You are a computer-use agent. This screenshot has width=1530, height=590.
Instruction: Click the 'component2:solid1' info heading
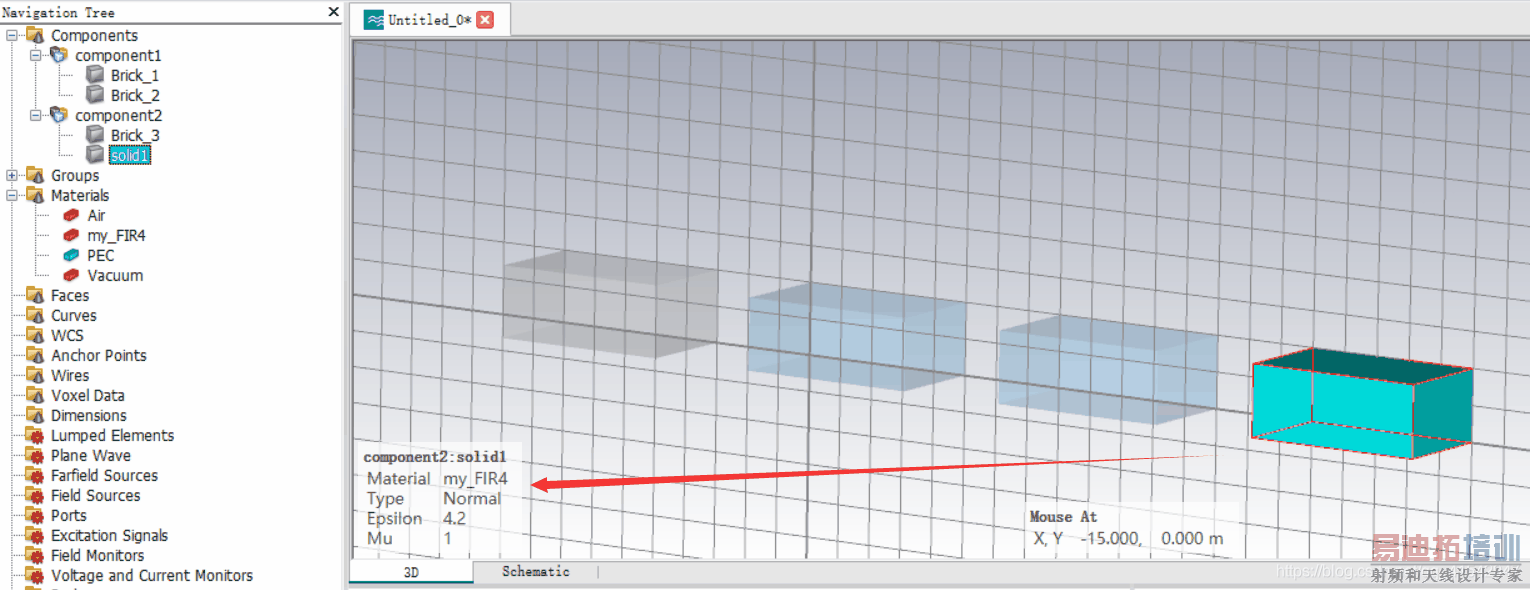tap(436, 457)
